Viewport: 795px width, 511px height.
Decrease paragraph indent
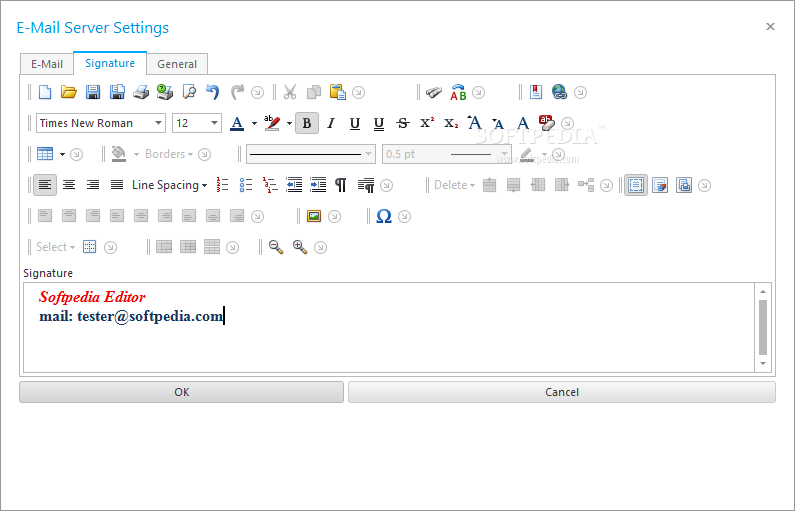click(294, 185)
